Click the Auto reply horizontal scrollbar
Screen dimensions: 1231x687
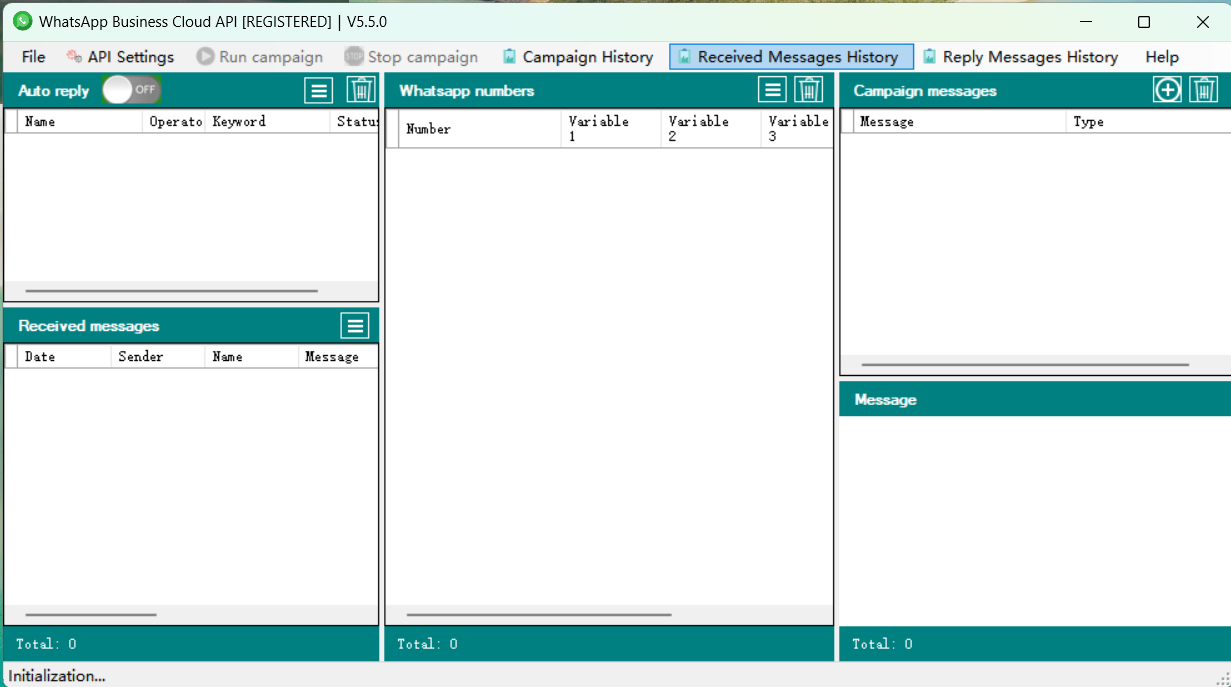click(171, 291)
